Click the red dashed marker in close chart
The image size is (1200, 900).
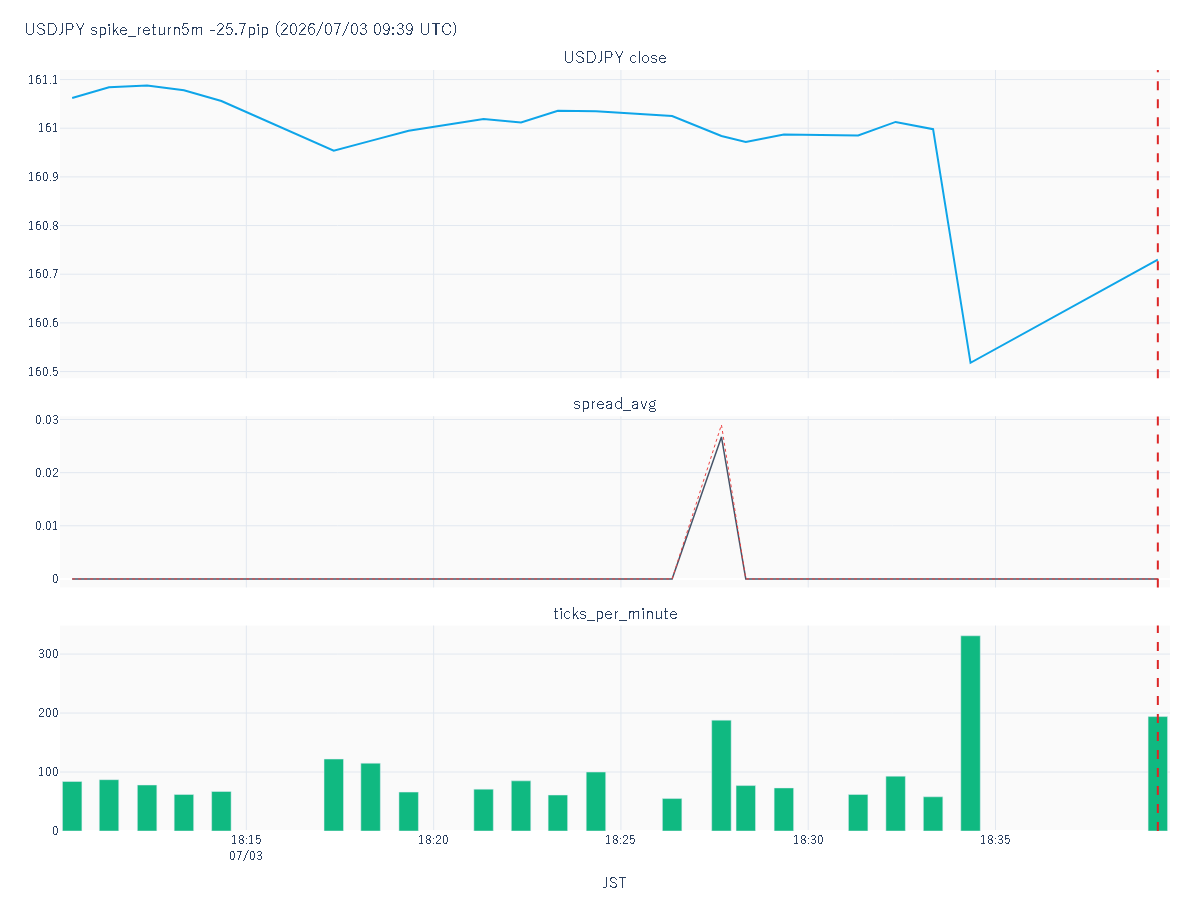pyautogui.click(x=1158, y=224)
